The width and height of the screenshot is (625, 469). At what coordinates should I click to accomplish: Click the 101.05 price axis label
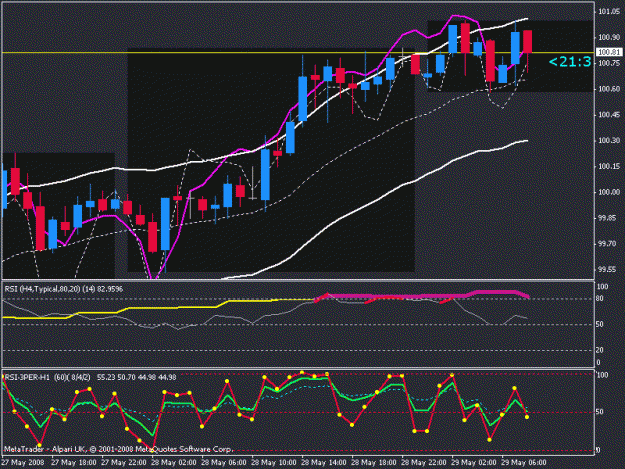click(x=609, y=12)
